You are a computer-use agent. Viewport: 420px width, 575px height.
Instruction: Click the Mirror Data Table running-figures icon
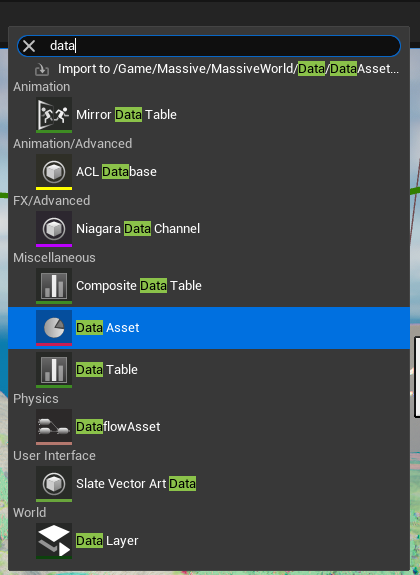tap(54, 115)
